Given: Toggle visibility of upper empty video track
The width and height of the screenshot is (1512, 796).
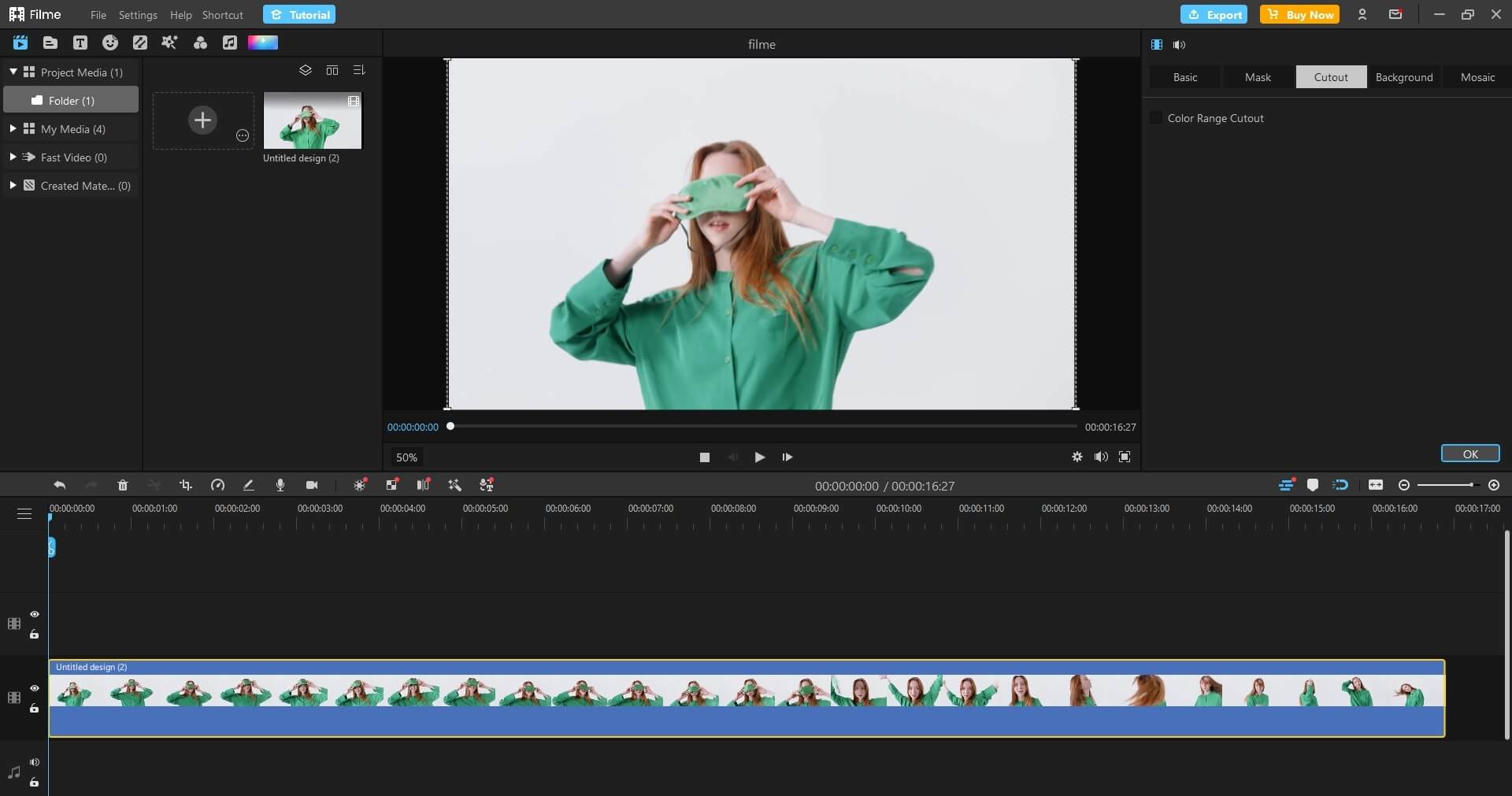Looking at the screenshot, I should (35, 614).
